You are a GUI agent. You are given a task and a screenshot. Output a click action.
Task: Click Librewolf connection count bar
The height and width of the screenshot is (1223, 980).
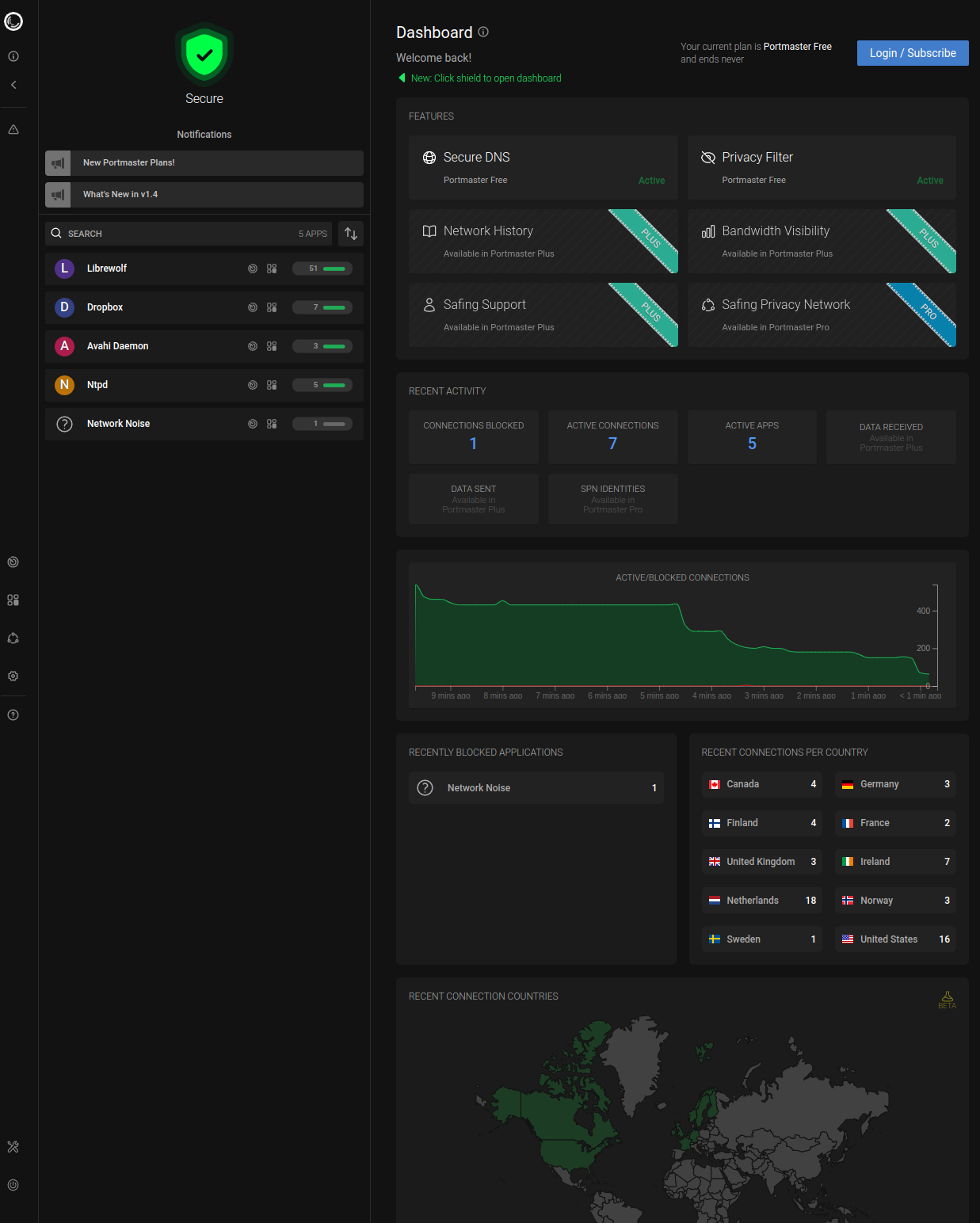(x=322, y=269)
